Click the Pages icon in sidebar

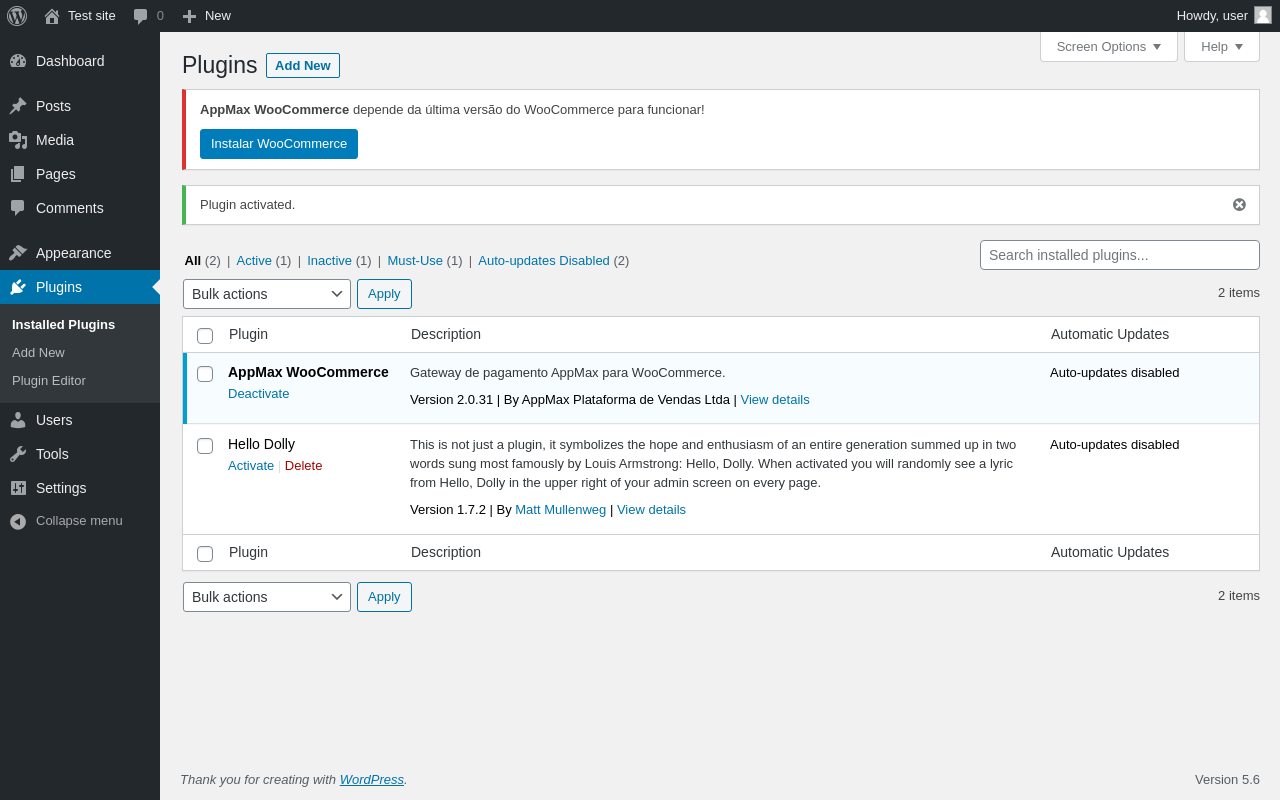point(18,174)
